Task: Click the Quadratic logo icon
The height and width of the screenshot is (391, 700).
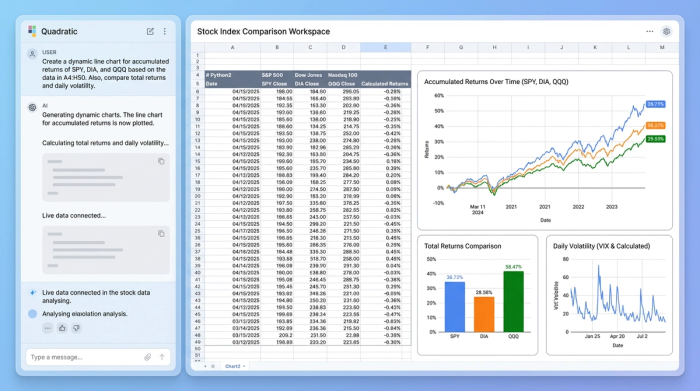Action: 32,31
